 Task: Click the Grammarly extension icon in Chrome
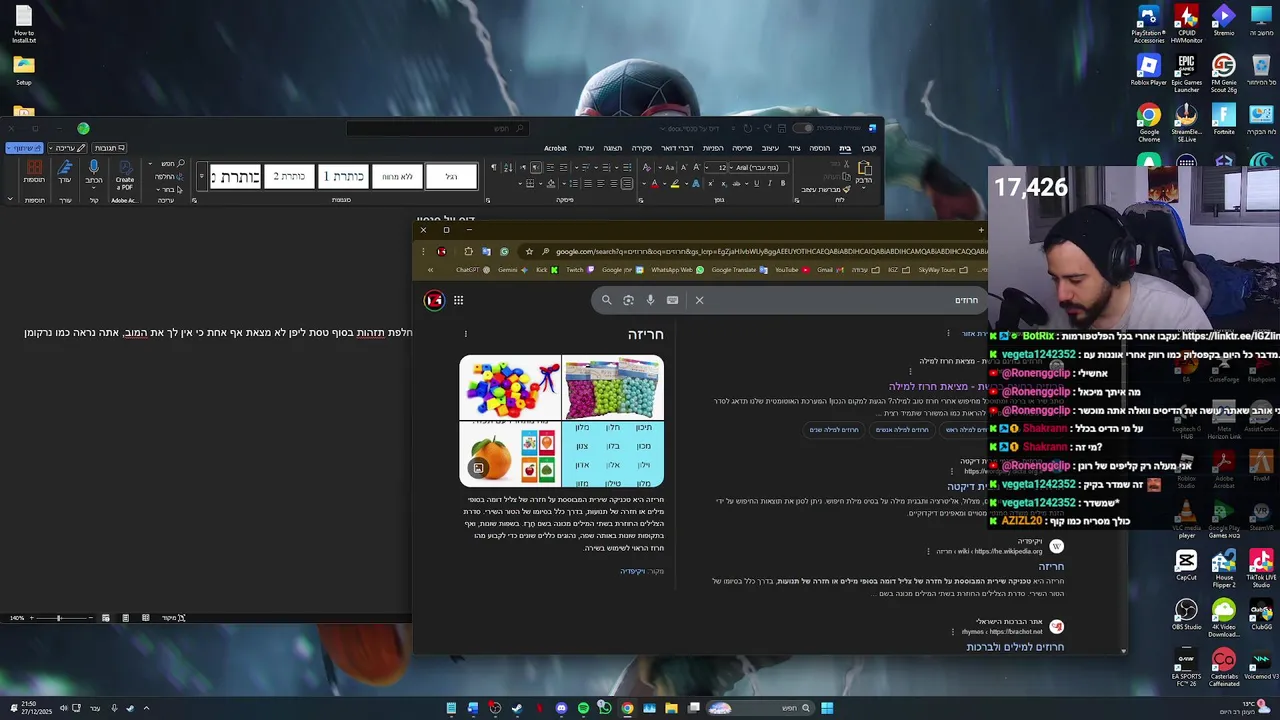pyautogui.click(x=504, y=251)
